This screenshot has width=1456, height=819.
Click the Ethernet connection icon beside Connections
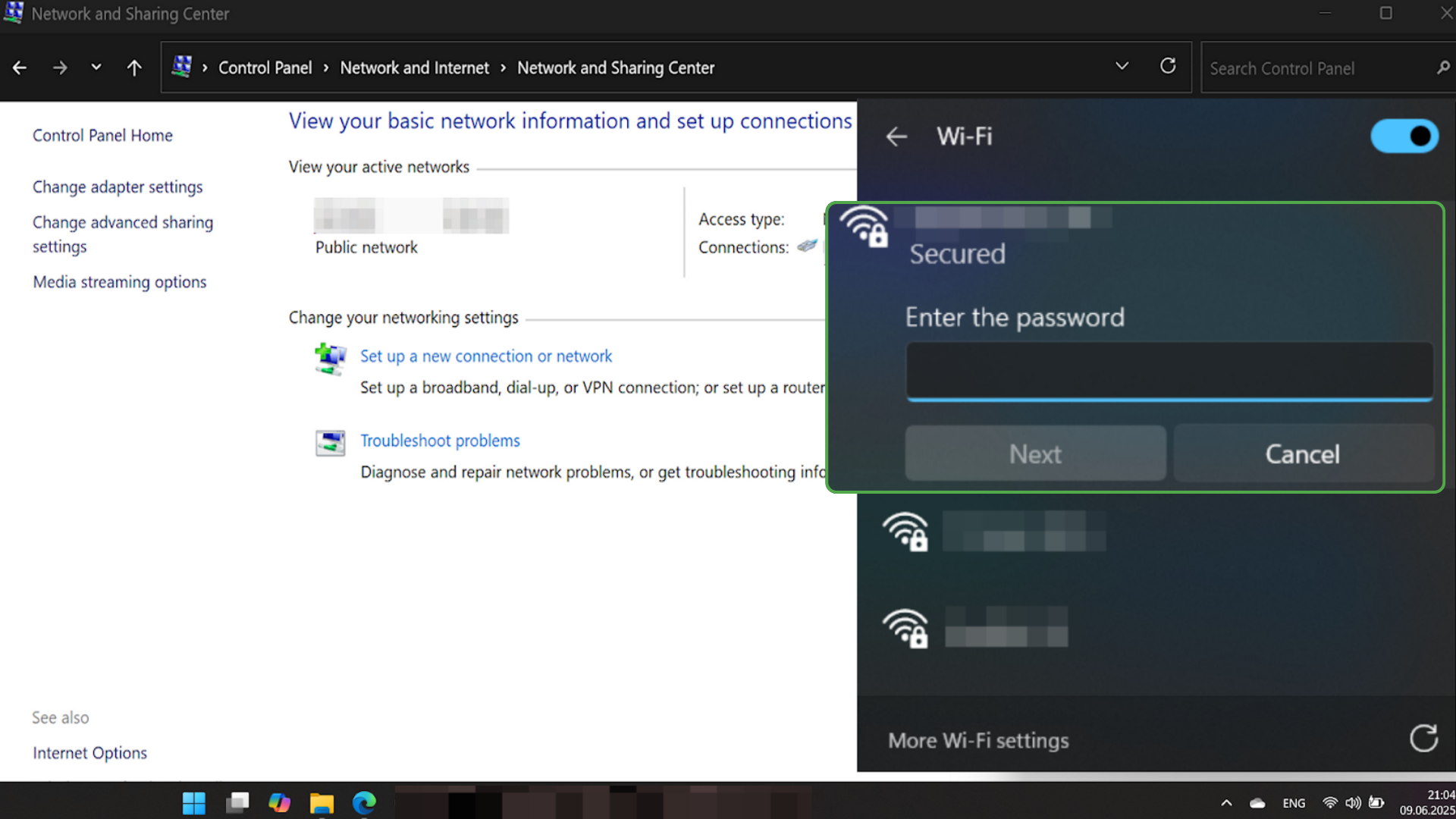point(808,246)
